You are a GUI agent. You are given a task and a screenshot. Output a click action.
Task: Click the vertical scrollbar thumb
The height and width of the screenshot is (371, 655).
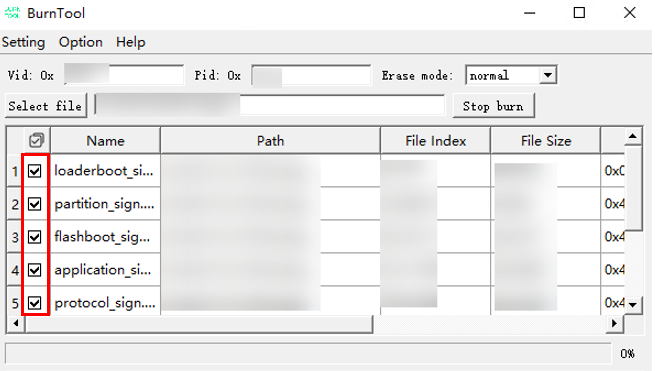click(x=633, y=188)
